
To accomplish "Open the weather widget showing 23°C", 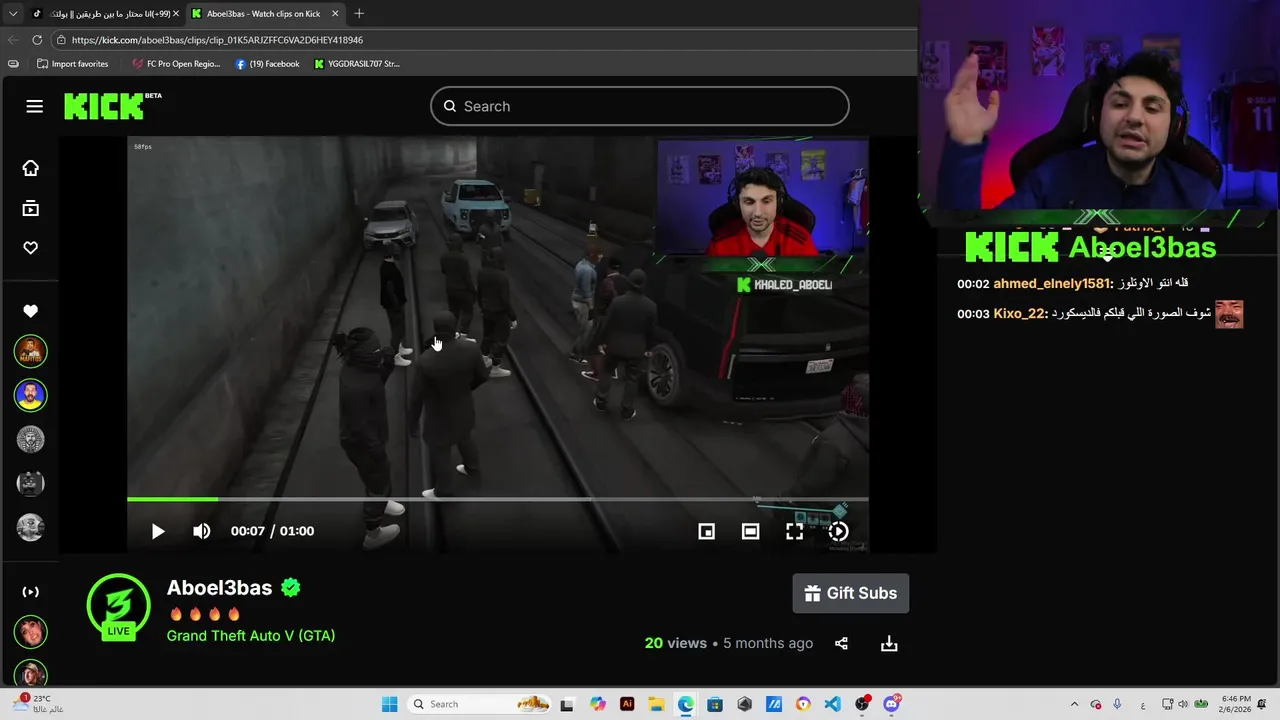I will (x=36, y=704).
